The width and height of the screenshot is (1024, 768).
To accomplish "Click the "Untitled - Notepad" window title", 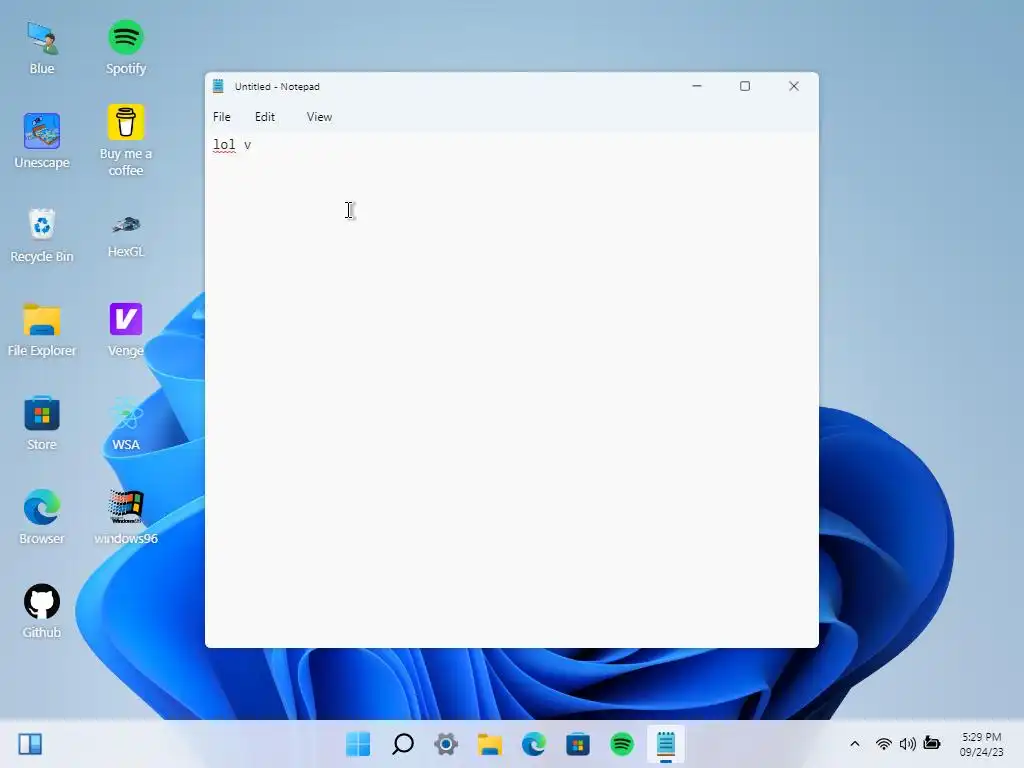I will click(x=277, y=86).
